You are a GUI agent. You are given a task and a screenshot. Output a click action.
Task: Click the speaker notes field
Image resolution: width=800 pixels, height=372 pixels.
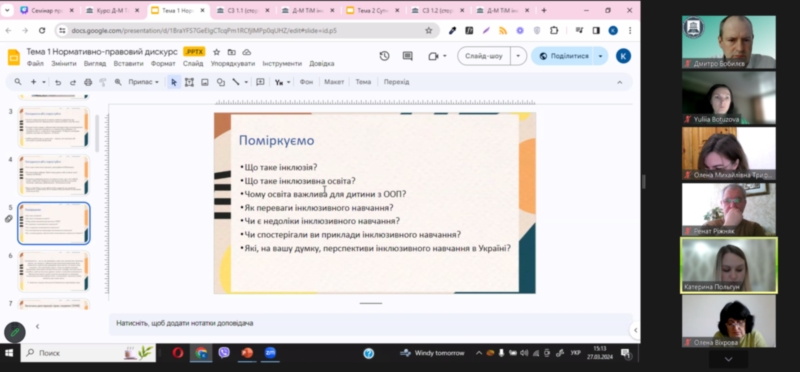tap(370, 324)
